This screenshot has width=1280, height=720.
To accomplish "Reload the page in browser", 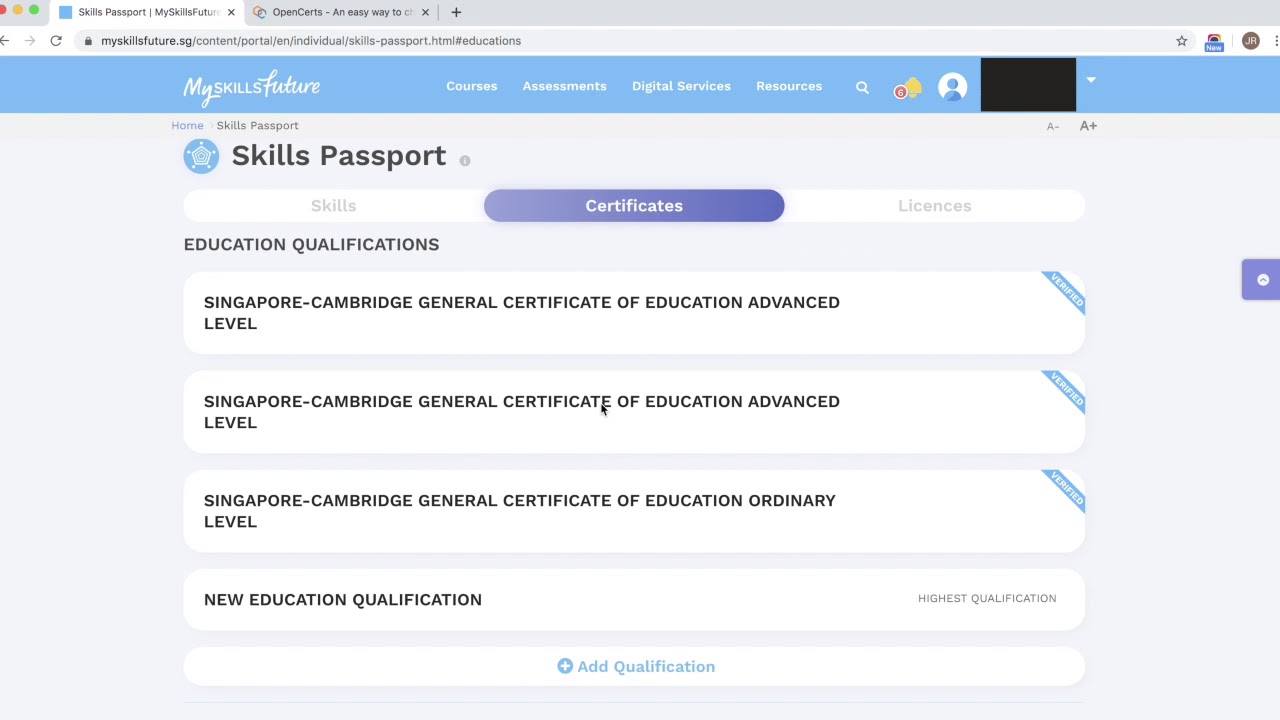I will [x=56, y=41].
